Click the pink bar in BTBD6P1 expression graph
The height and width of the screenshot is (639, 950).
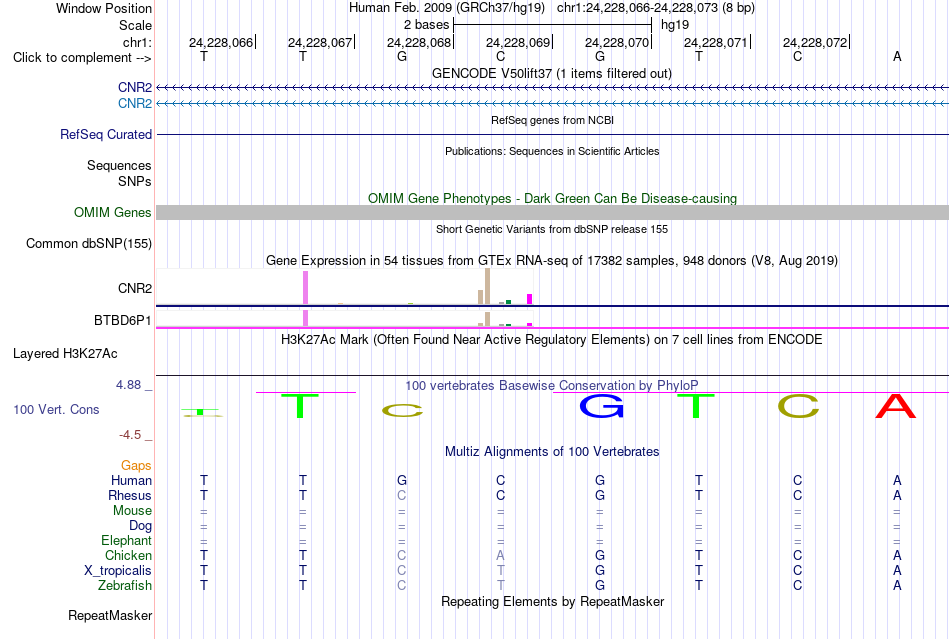(305, 318)
